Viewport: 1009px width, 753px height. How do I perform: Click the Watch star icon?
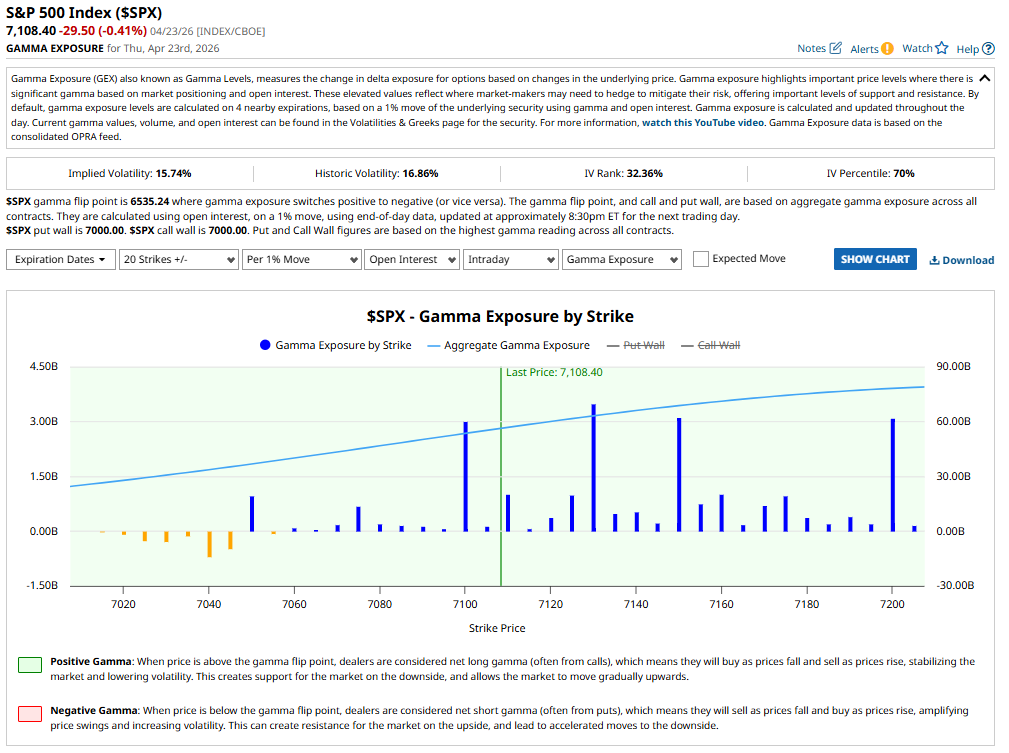941,48
